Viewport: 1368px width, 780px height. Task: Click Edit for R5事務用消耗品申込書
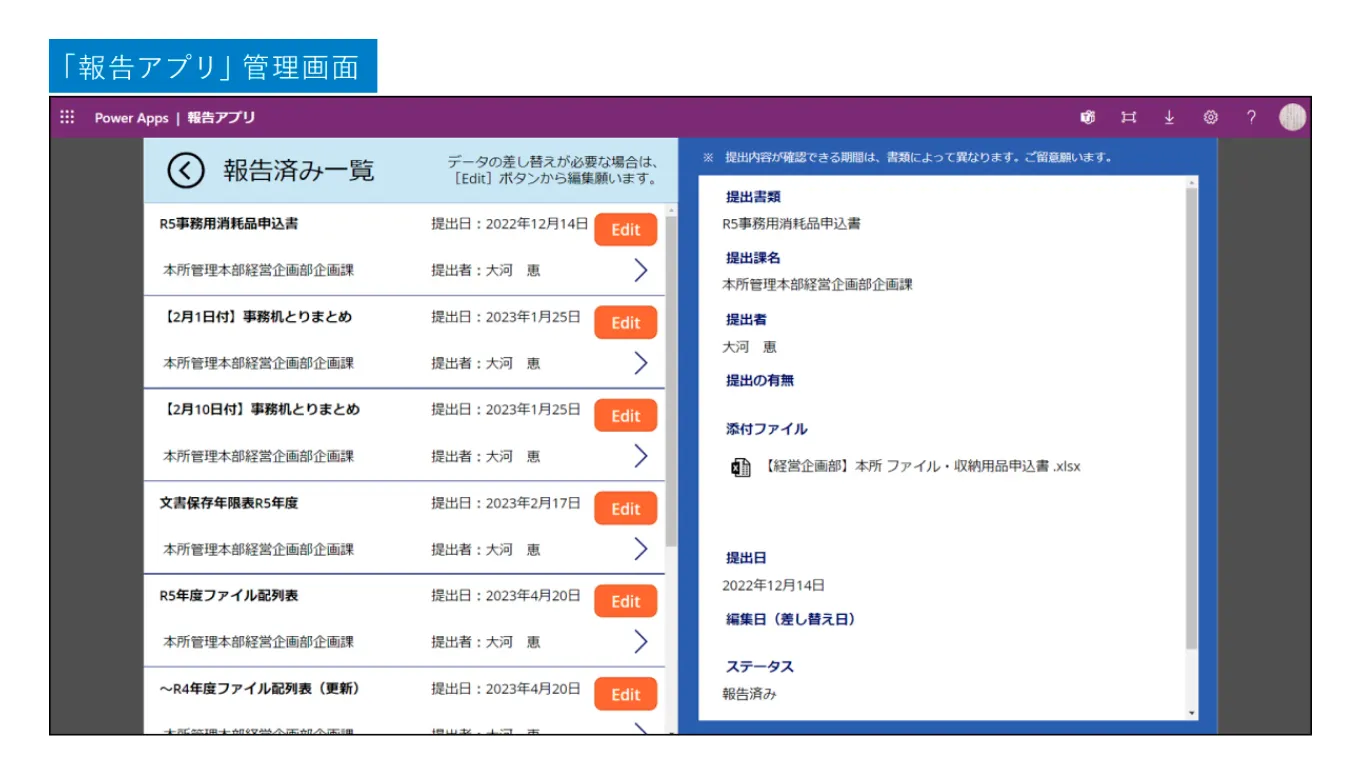pos(625,230)
